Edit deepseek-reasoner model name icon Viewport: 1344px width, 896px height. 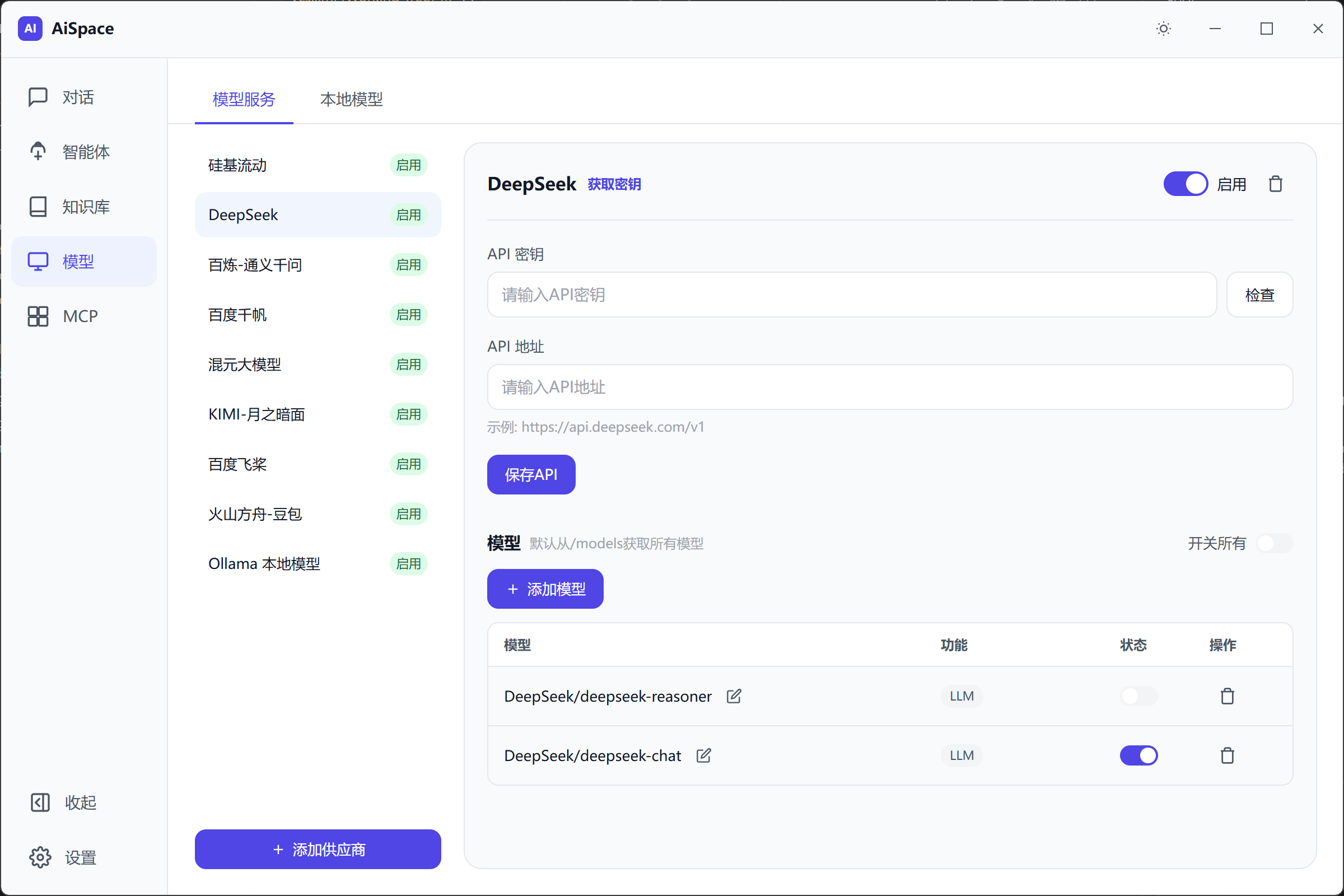(x=734, y=696)
